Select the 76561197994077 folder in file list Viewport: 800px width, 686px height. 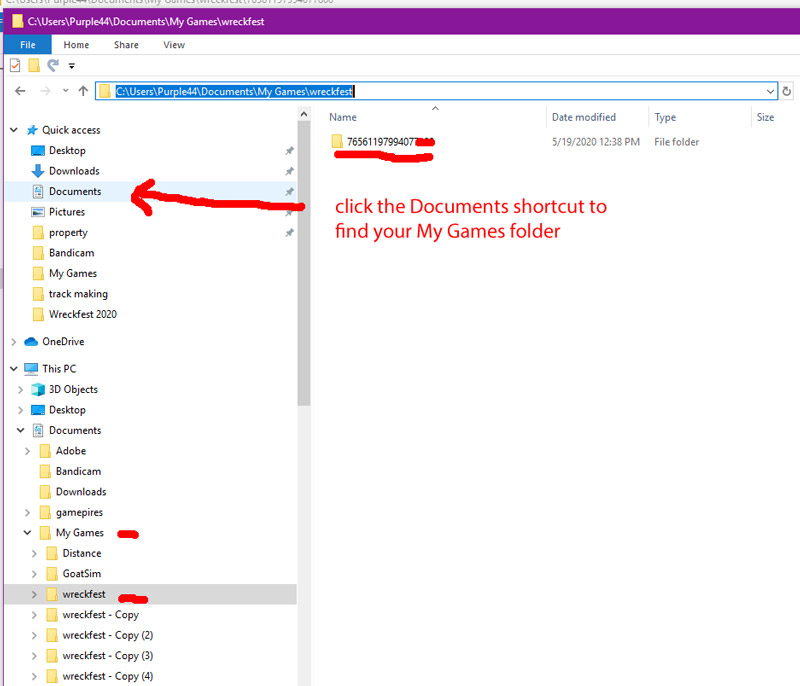(x=383, y=142)
